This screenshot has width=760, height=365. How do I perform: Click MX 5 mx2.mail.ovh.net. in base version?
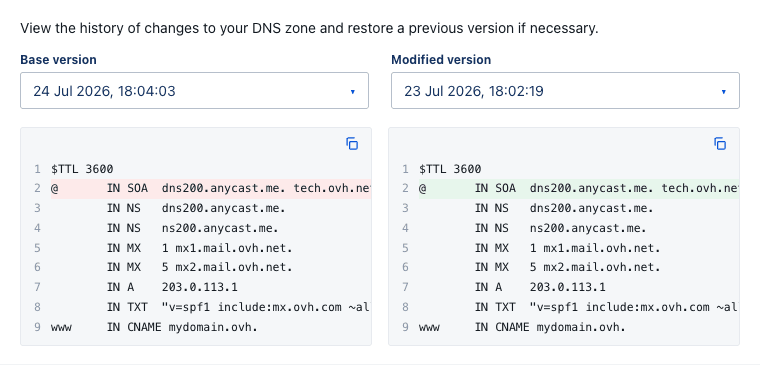pyautogui.click(x=200, y=267)
